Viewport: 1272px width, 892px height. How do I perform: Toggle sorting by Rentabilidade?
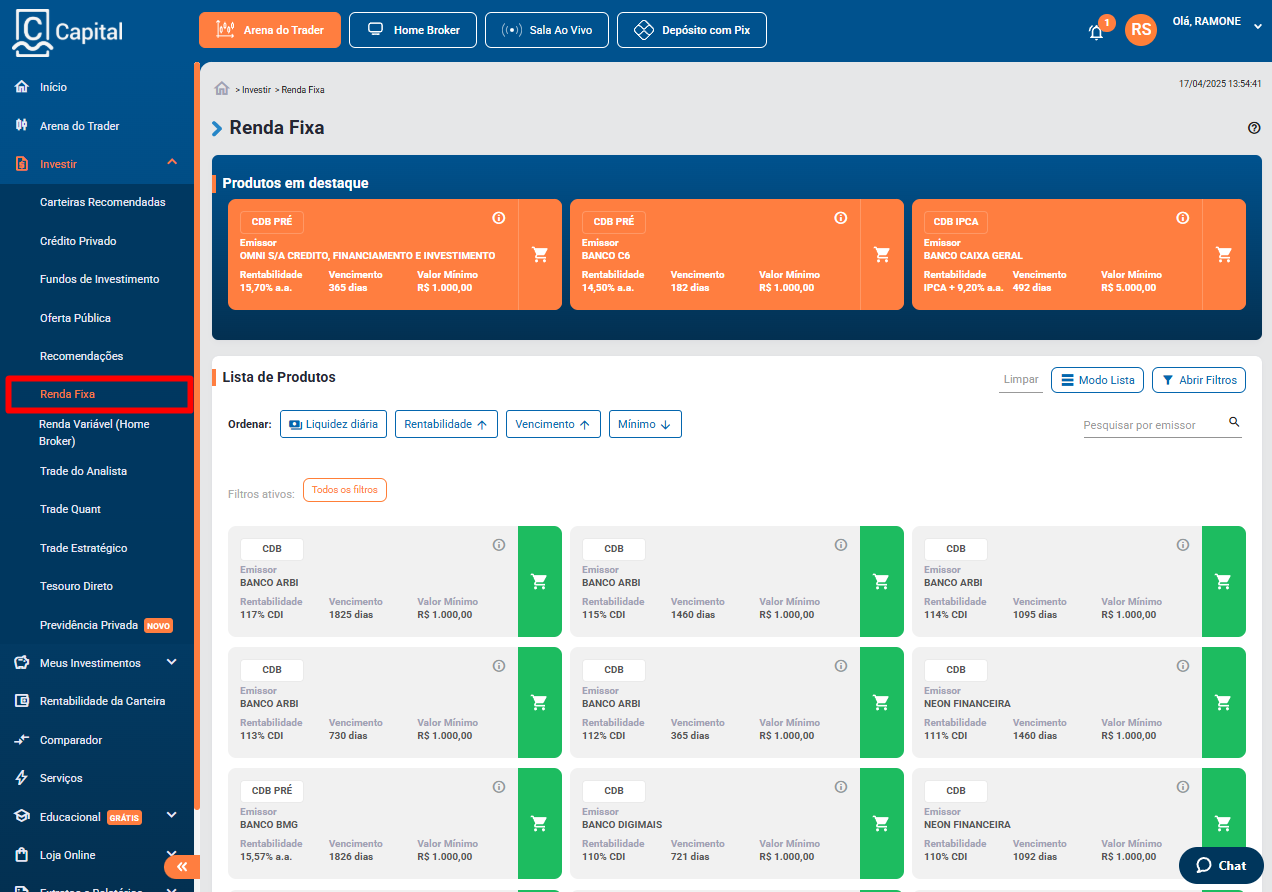click(x=446, y=424)
